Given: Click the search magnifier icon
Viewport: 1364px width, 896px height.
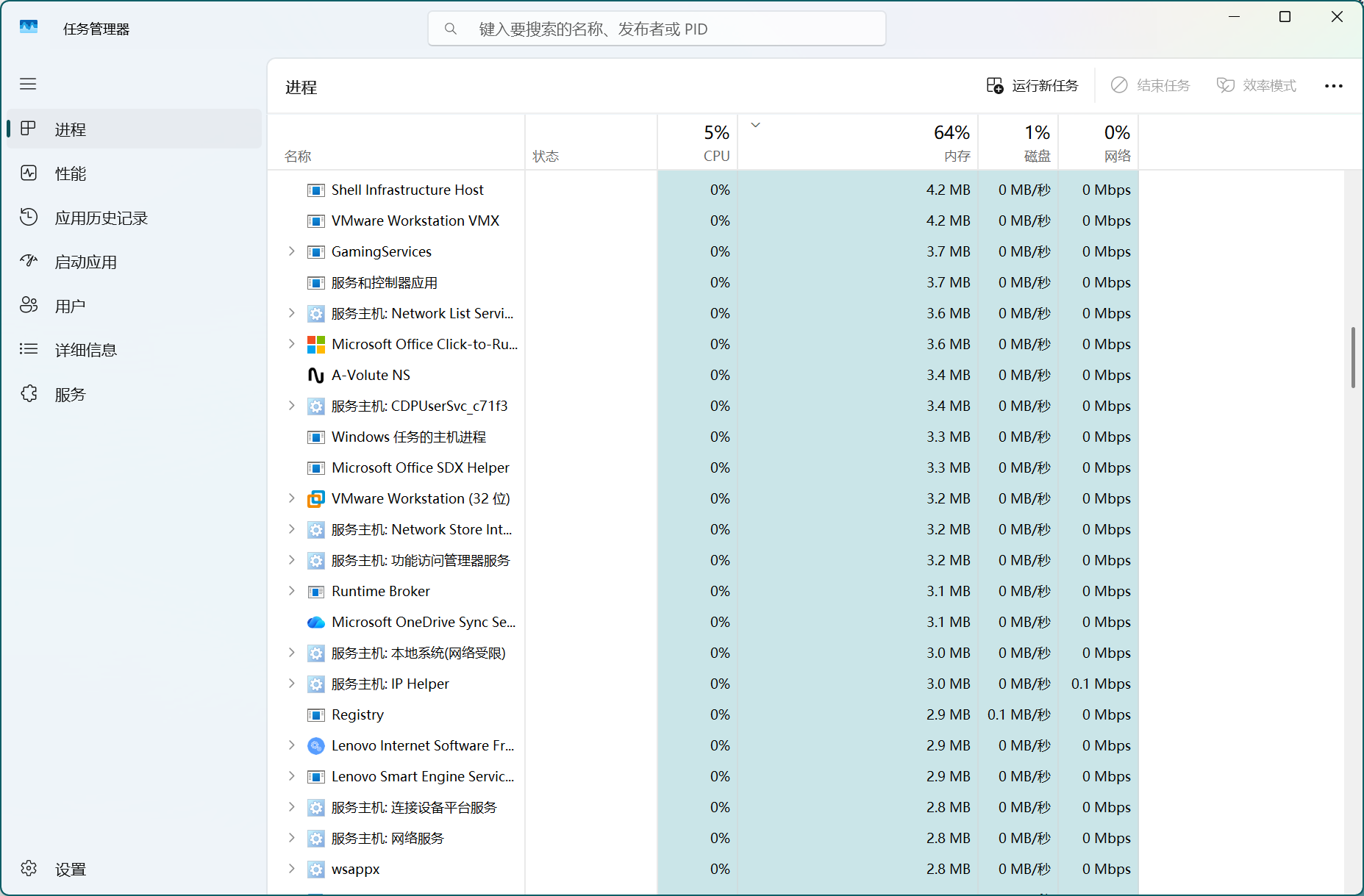Looking at the screenshot, I should (451, 29).
